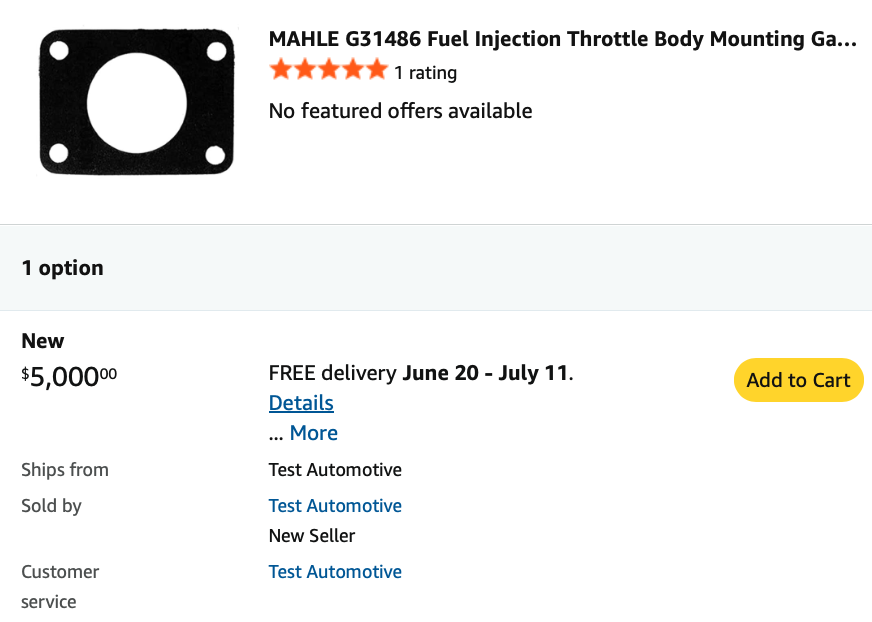872x622 pixels.
Task: Open the "1 rating" reviews text
Action: pyautogui.click(x=425, y=73)
